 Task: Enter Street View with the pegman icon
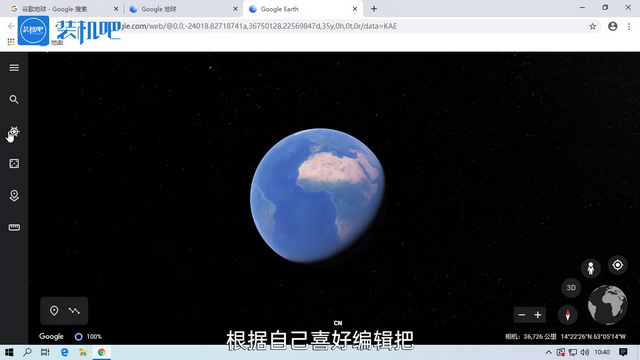click(591, 268)
